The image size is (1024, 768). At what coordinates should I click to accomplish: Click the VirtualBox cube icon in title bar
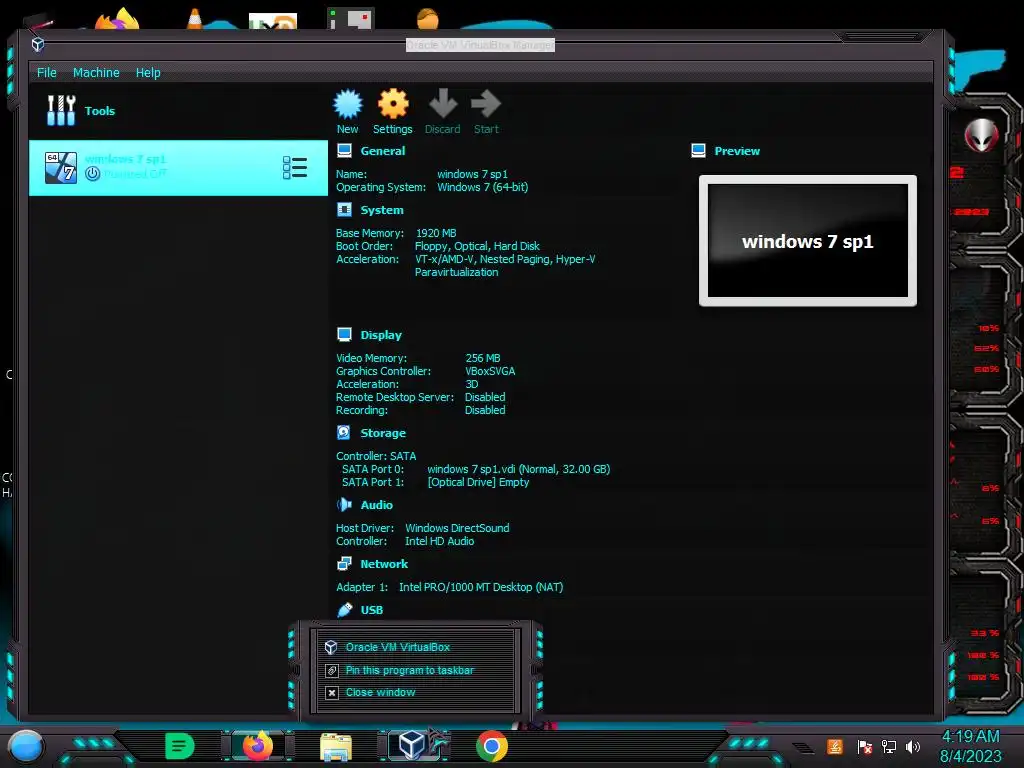click(x=38, y=44)
